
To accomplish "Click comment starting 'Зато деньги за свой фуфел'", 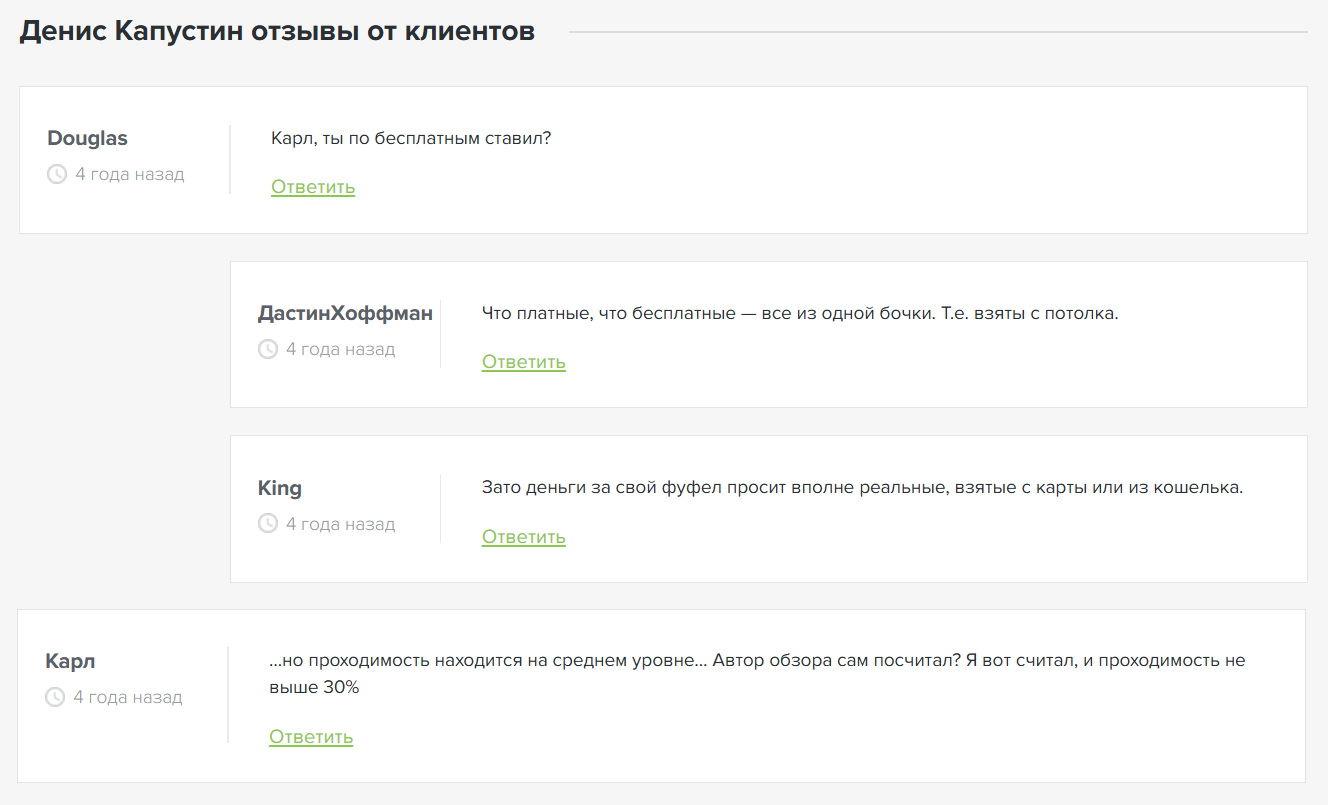I will coord(862,488).
